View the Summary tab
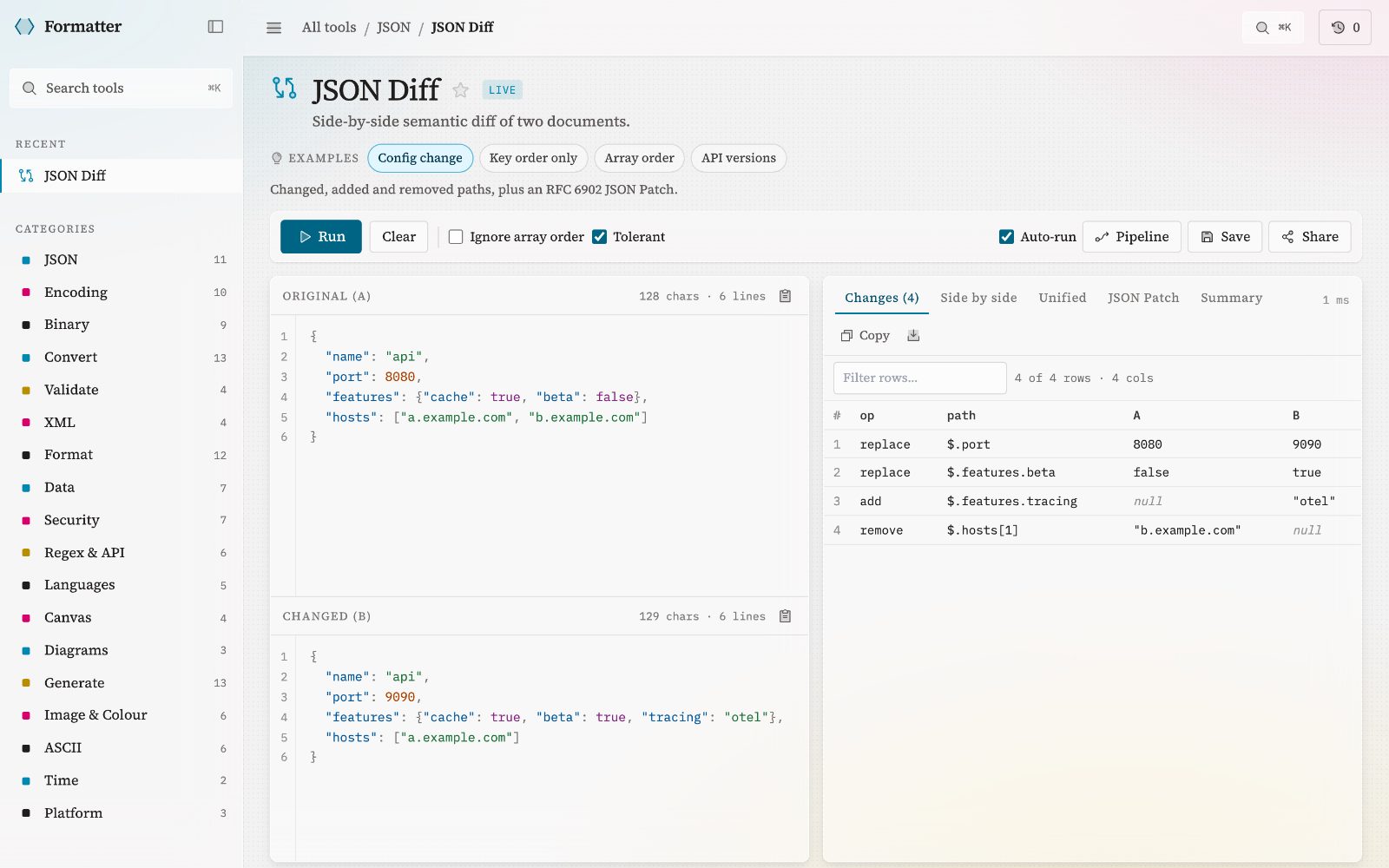1389x868 pixels. 1231,298
